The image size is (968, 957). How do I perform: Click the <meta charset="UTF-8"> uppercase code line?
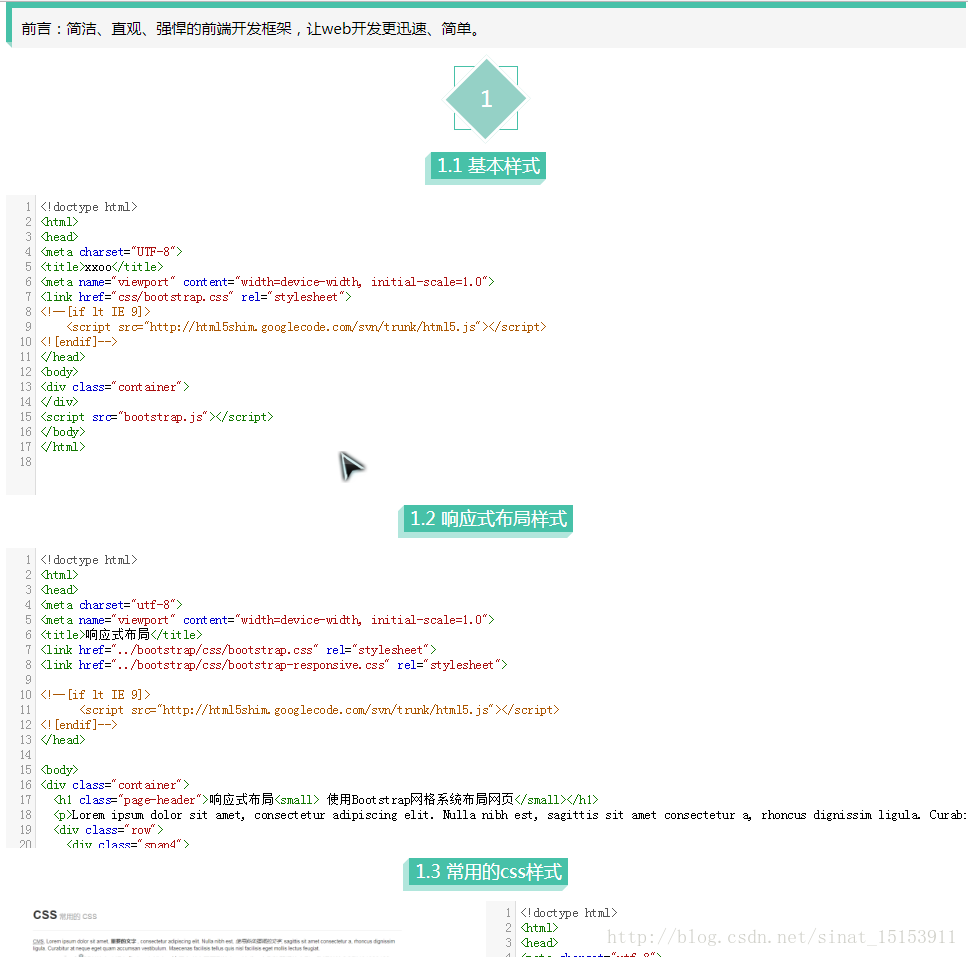[112, 252]
